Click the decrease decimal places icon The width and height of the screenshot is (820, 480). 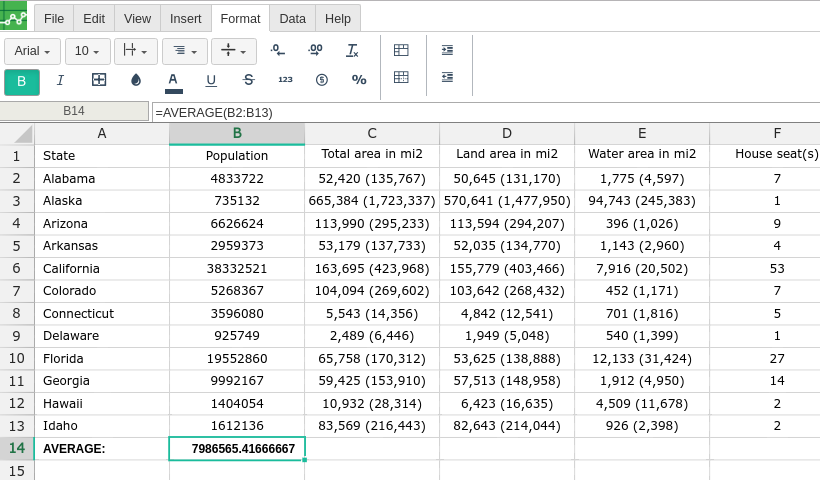[278, 51]
